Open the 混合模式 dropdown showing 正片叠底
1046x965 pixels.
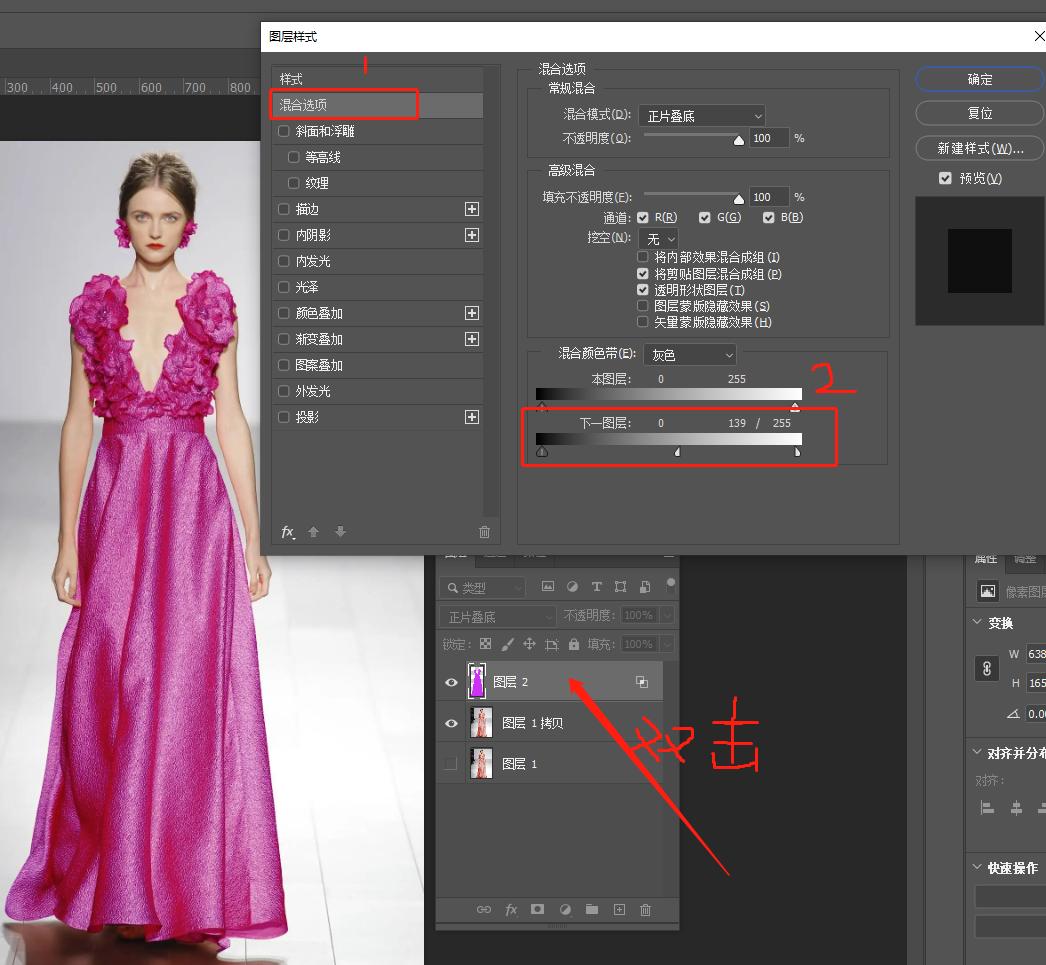(x=701, y=116)
